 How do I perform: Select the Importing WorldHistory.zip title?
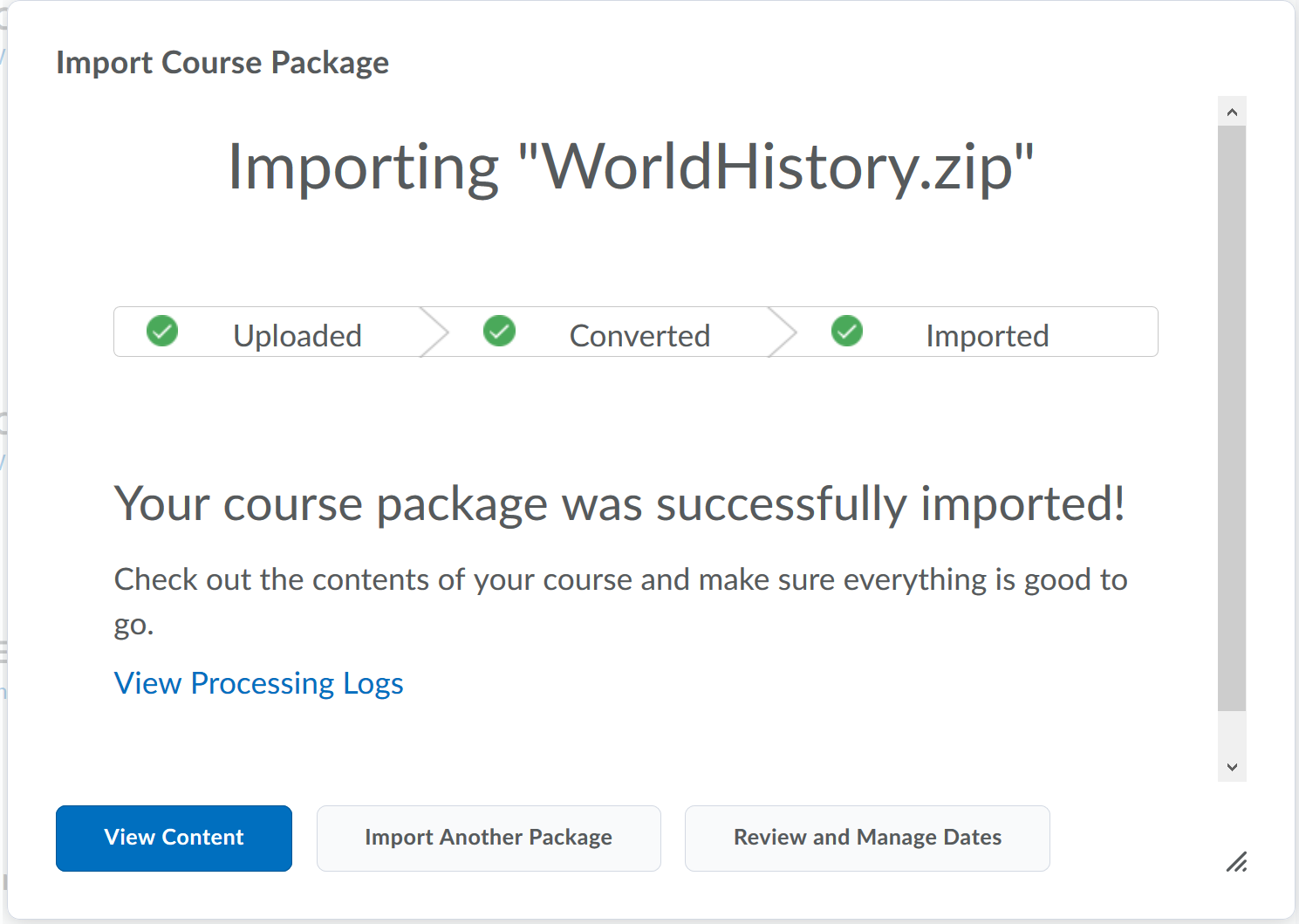pos(630,168)
